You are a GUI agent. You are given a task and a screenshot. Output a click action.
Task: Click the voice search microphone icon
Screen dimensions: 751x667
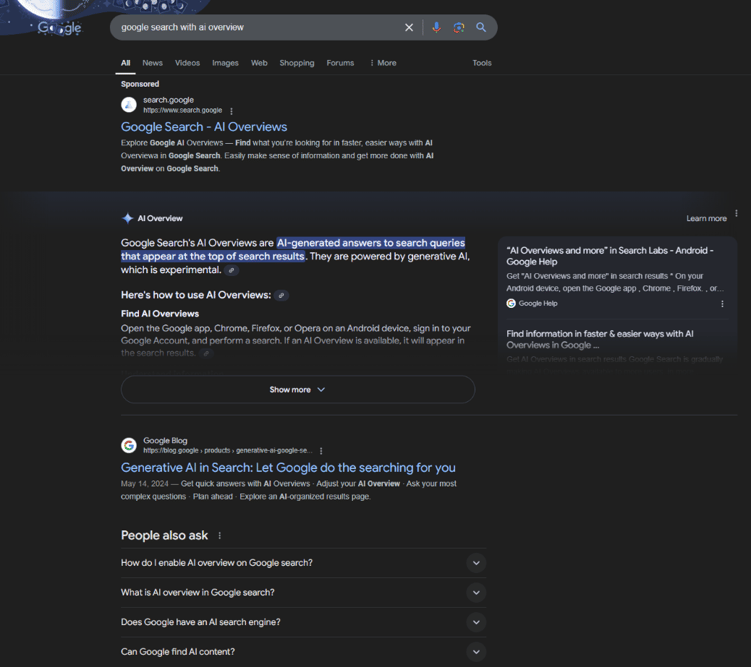(436, 28)
